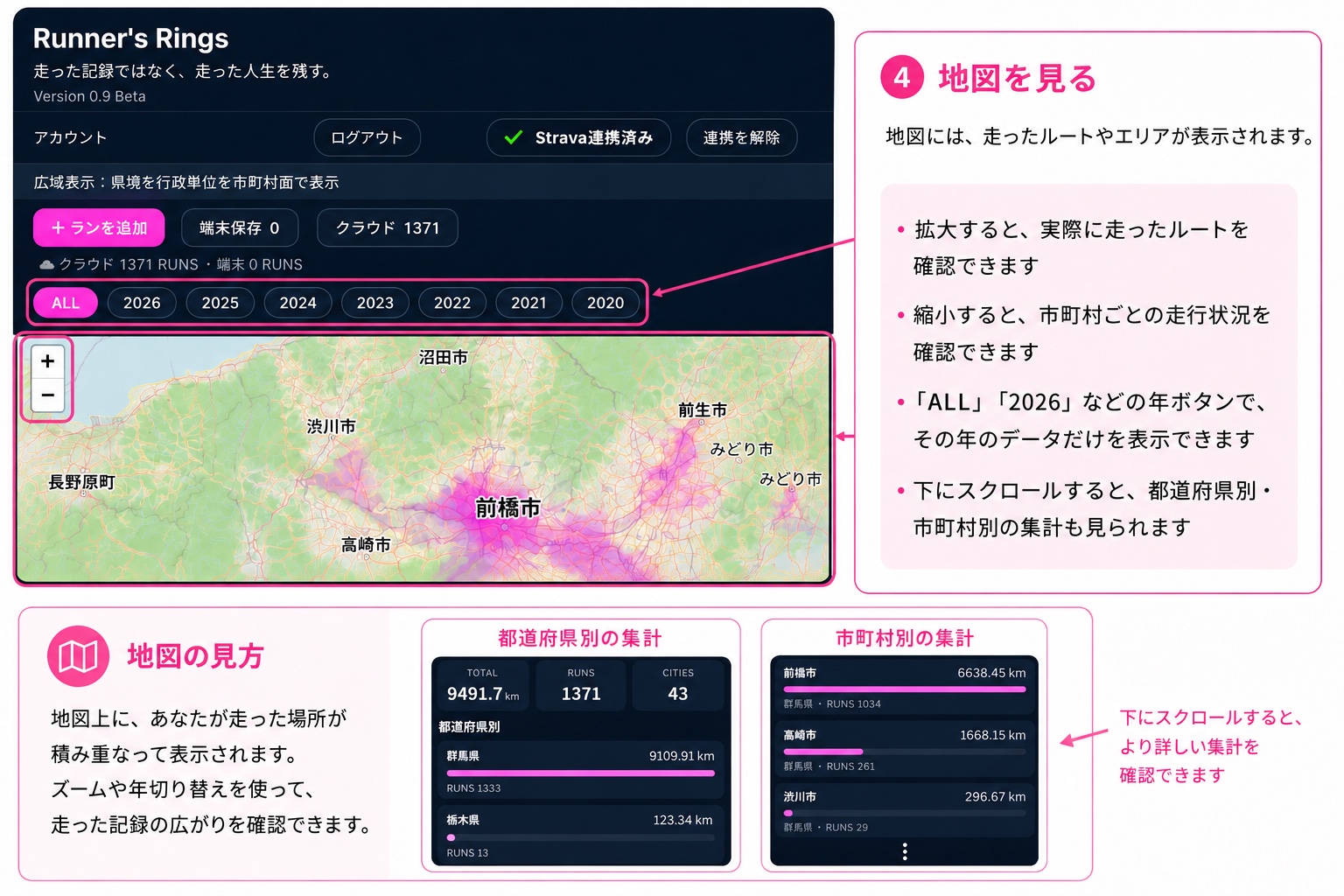
Task: Filter runs by year 2026
Action: [142, 303]
